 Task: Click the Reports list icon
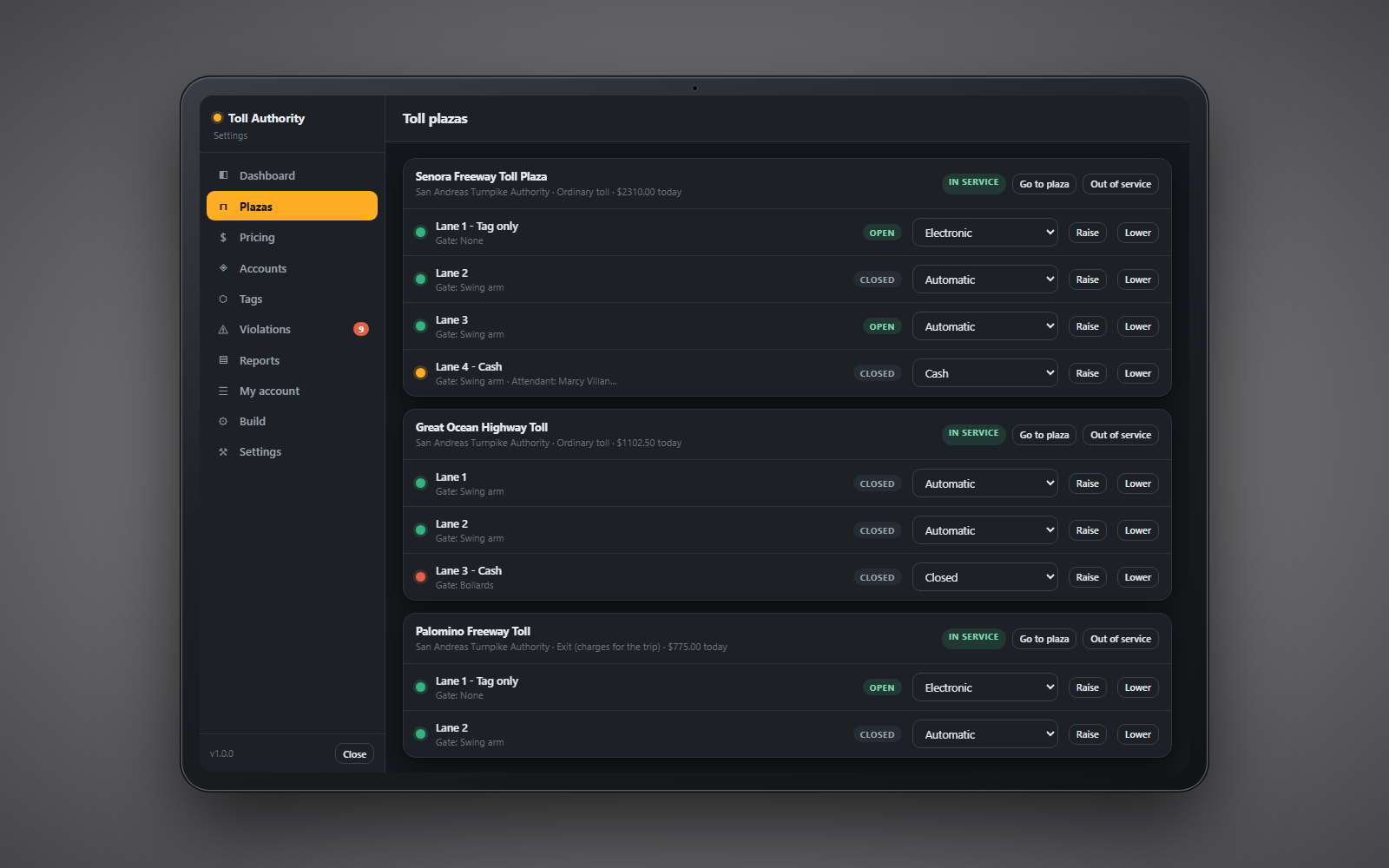[x=223, y=360]
